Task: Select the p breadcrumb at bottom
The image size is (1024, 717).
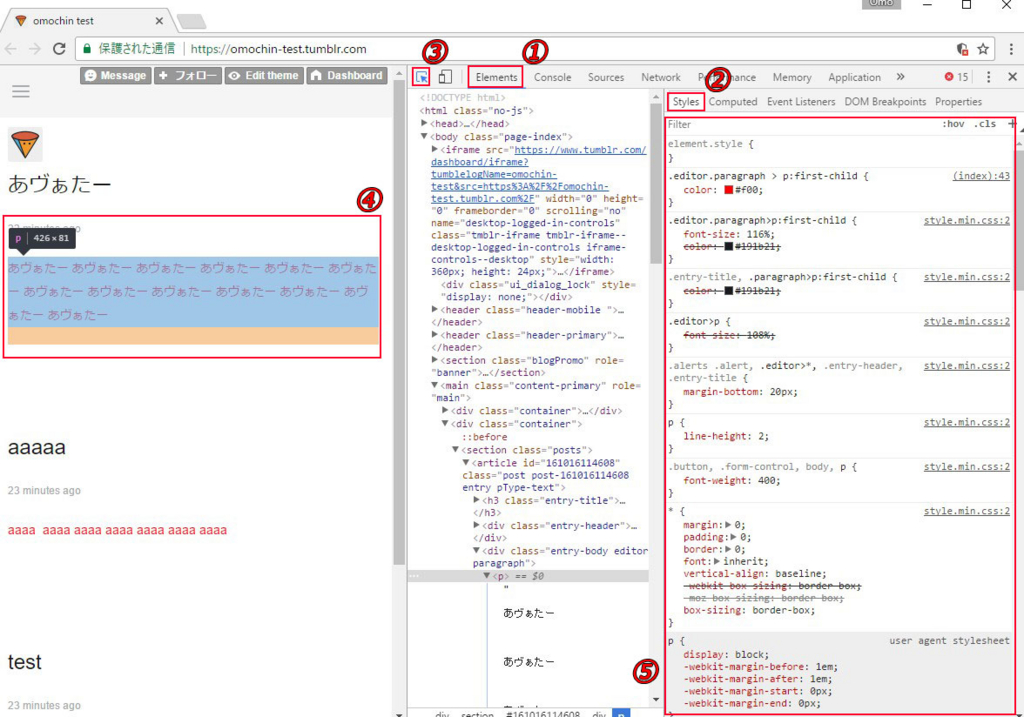Action: (621, 713)
